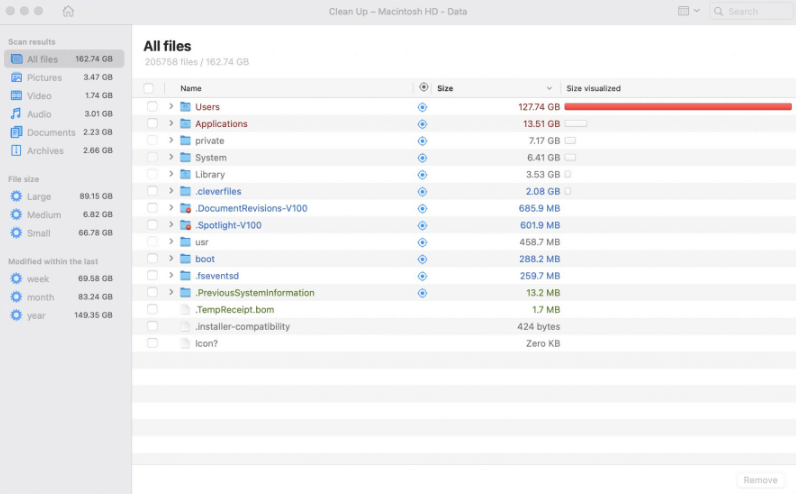Expand the Library folder tree
The height and width of the screenshot is (494, 796).
[x=171, y=174]
